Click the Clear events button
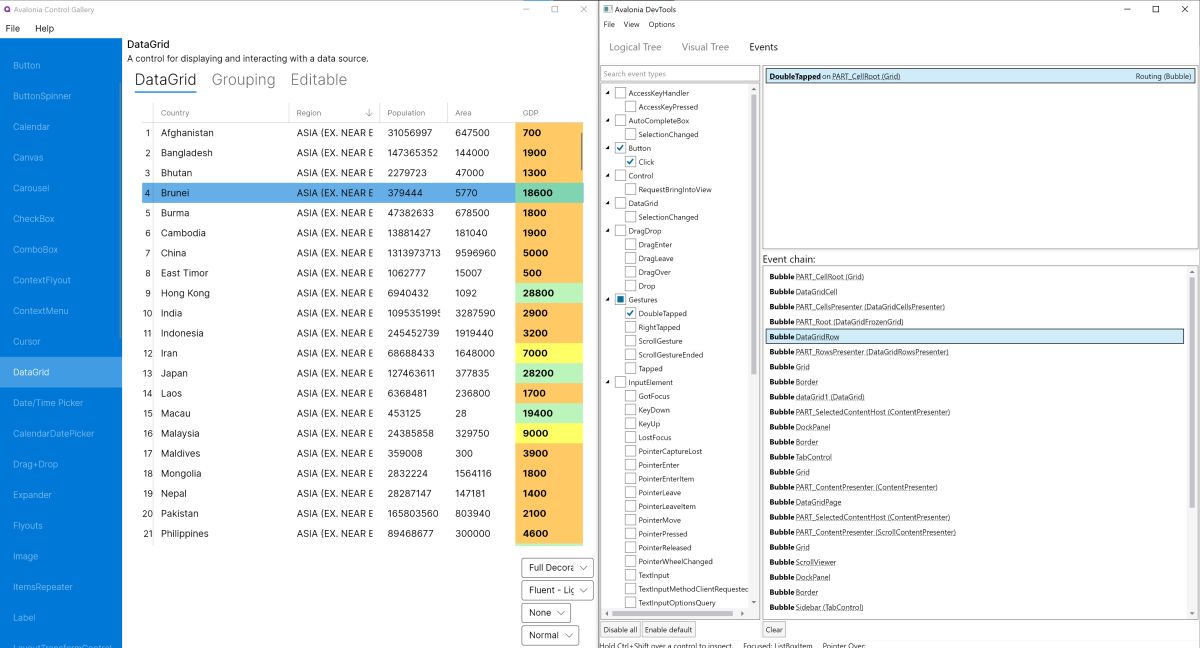Image resolution: width=1200 pixels, height=648 pixels. [774, 630]
